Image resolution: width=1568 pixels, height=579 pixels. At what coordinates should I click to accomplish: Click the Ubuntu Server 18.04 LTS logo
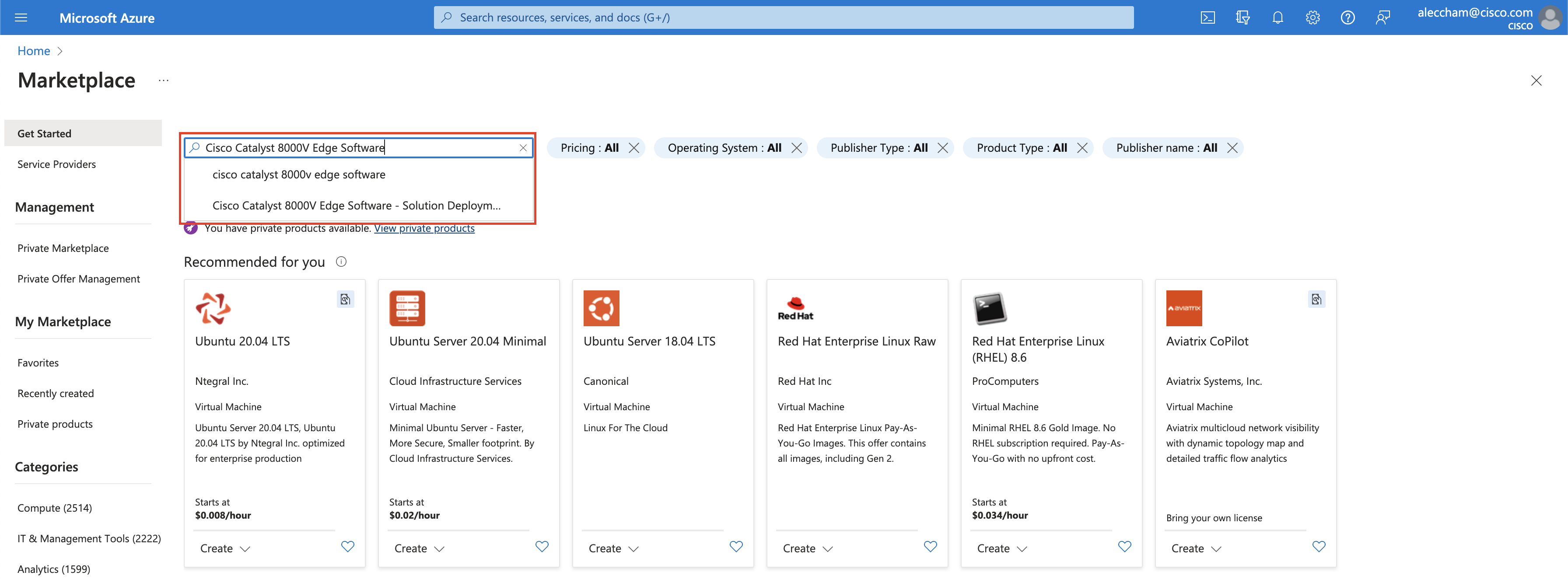coord(602,308)
